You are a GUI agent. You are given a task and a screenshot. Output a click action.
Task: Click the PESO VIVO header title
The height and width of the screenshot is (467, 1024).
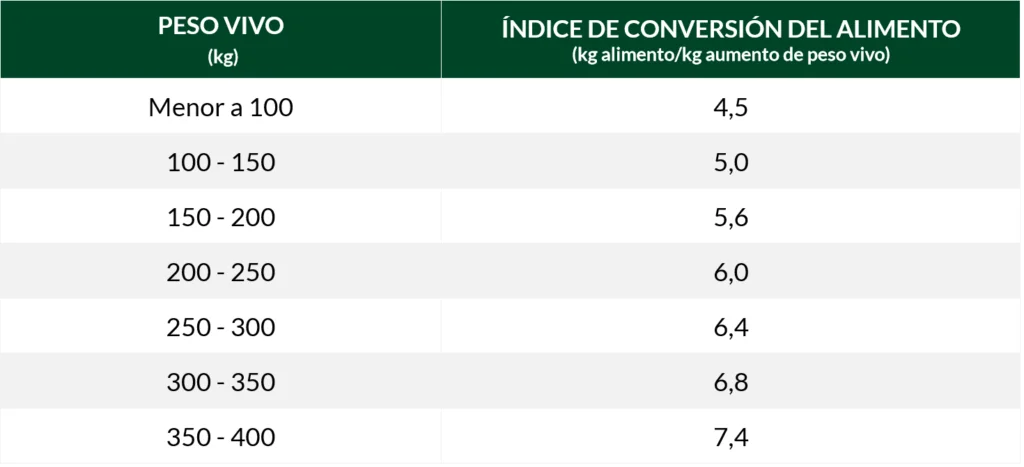[x=221, y=27]
